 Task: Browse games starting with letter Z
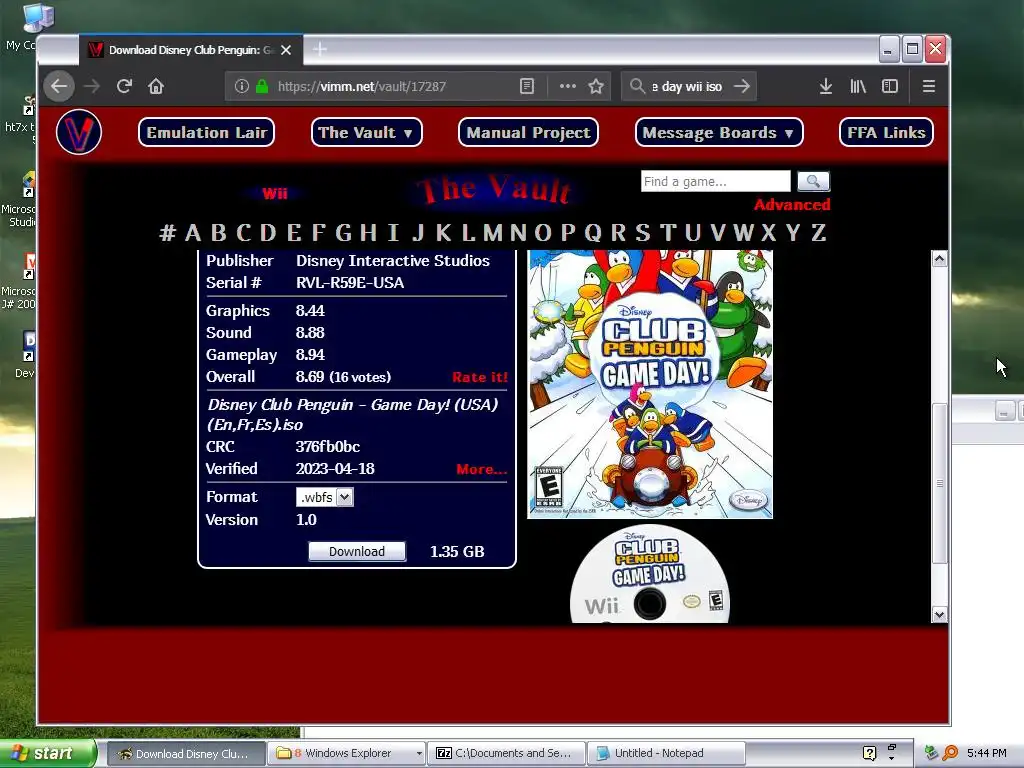(818, 232)
